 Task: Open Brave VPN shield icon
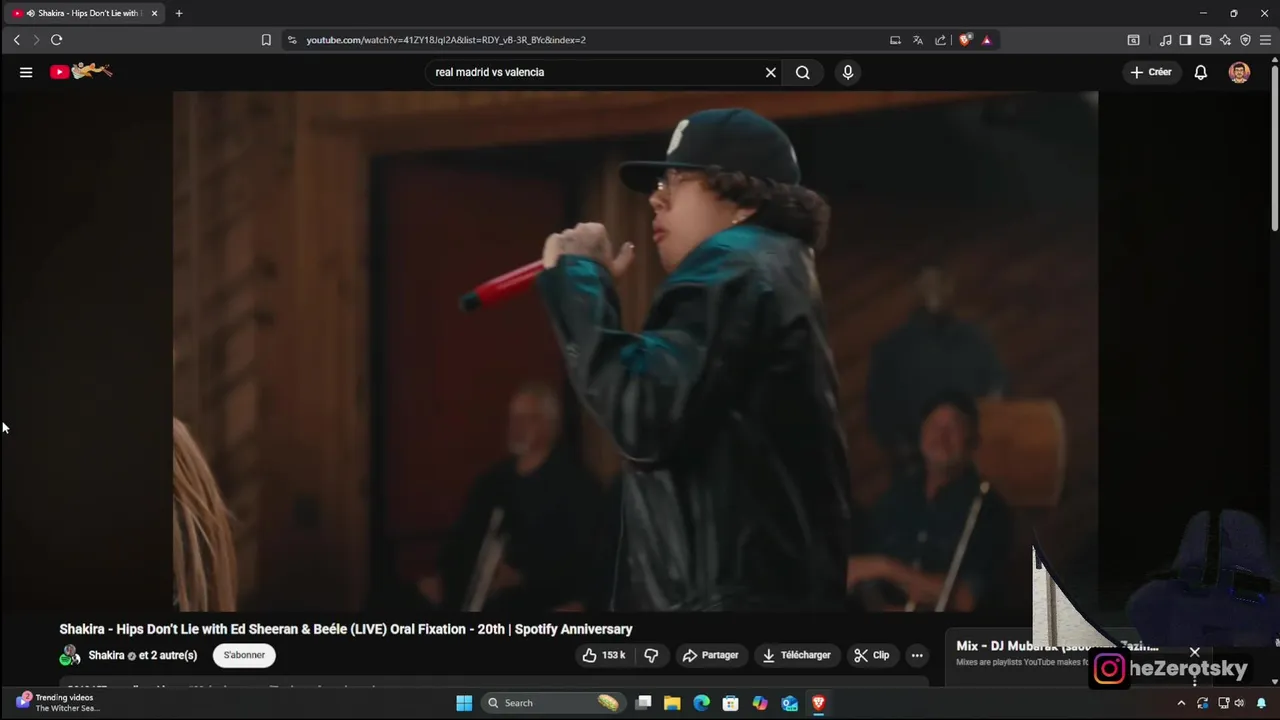pyautogui.click(x=1245, y=40)
